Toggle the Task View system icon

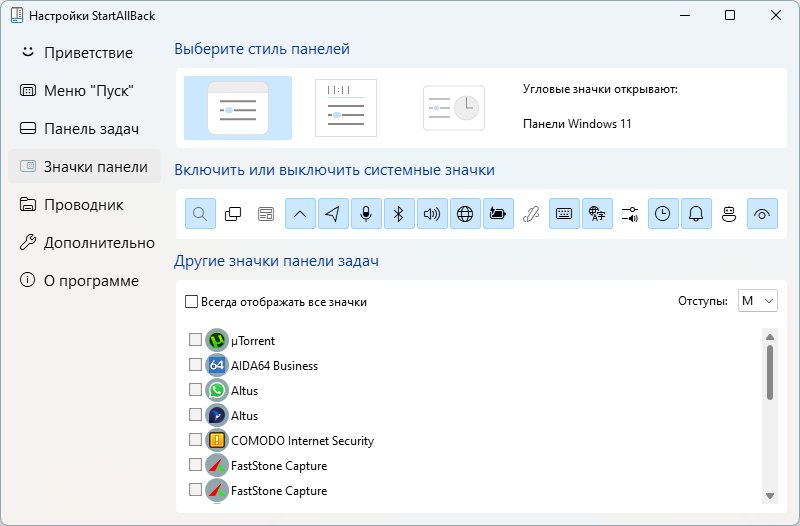pos(233,214)
